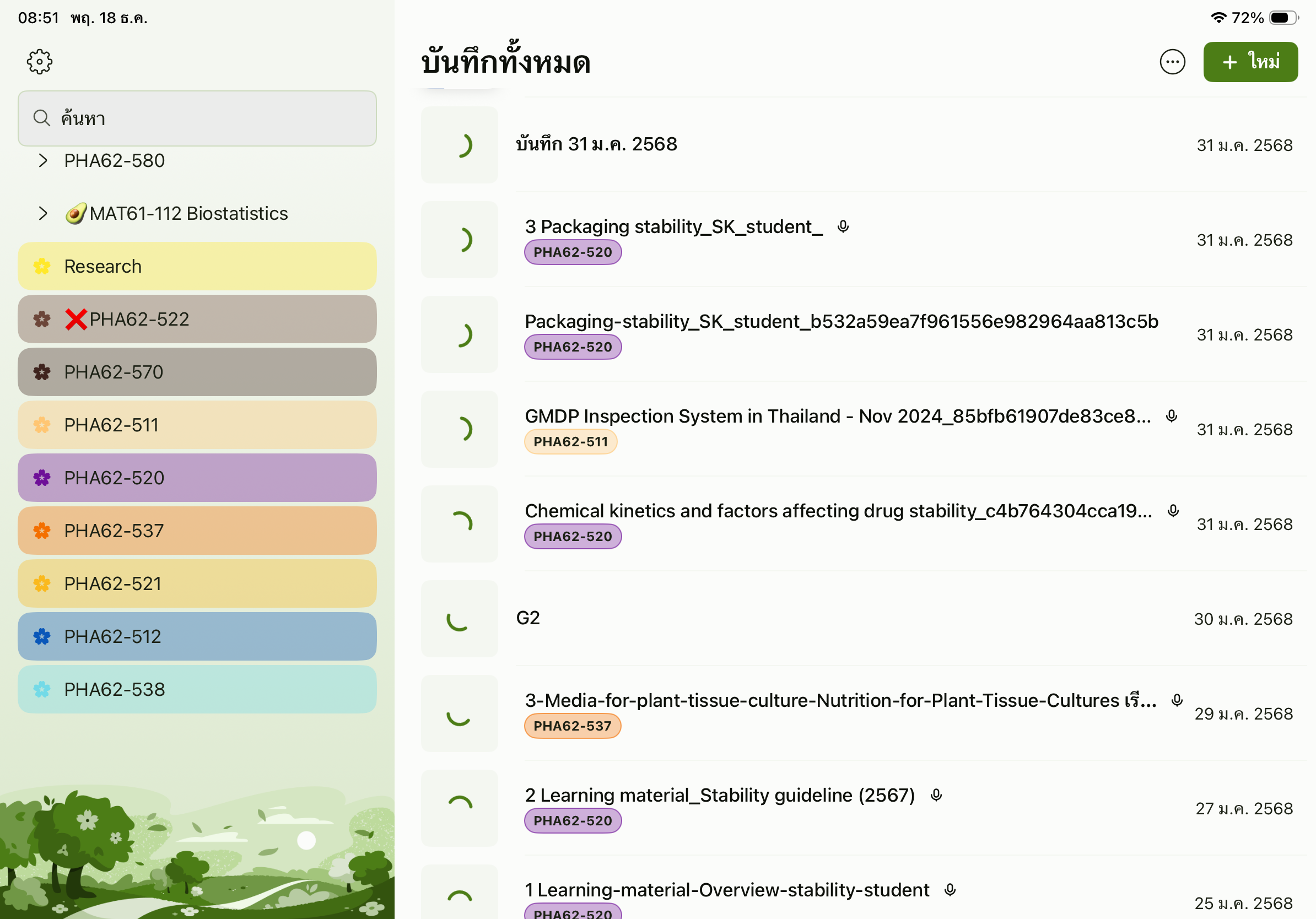Click the orange flower icon on PHA62-537

pyautogui.click(x=42, y=531)
